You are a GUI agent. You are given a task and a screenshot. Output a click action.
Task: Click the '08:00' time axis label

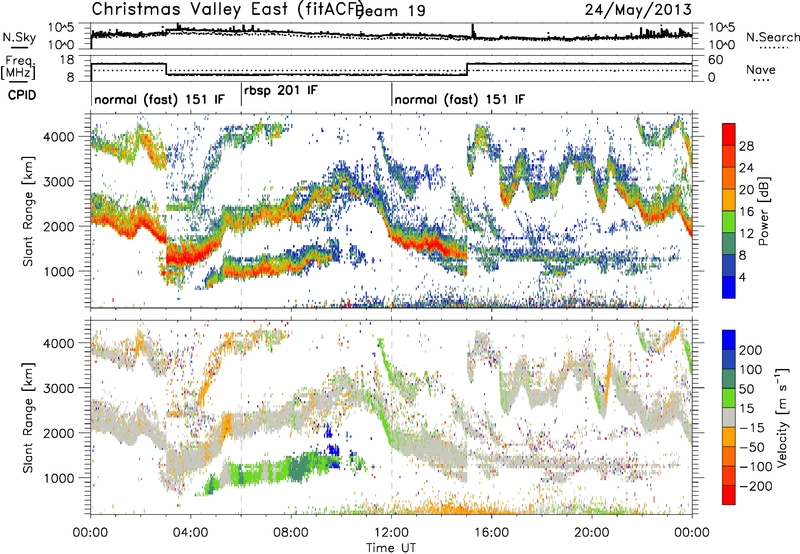coord(291,533)
